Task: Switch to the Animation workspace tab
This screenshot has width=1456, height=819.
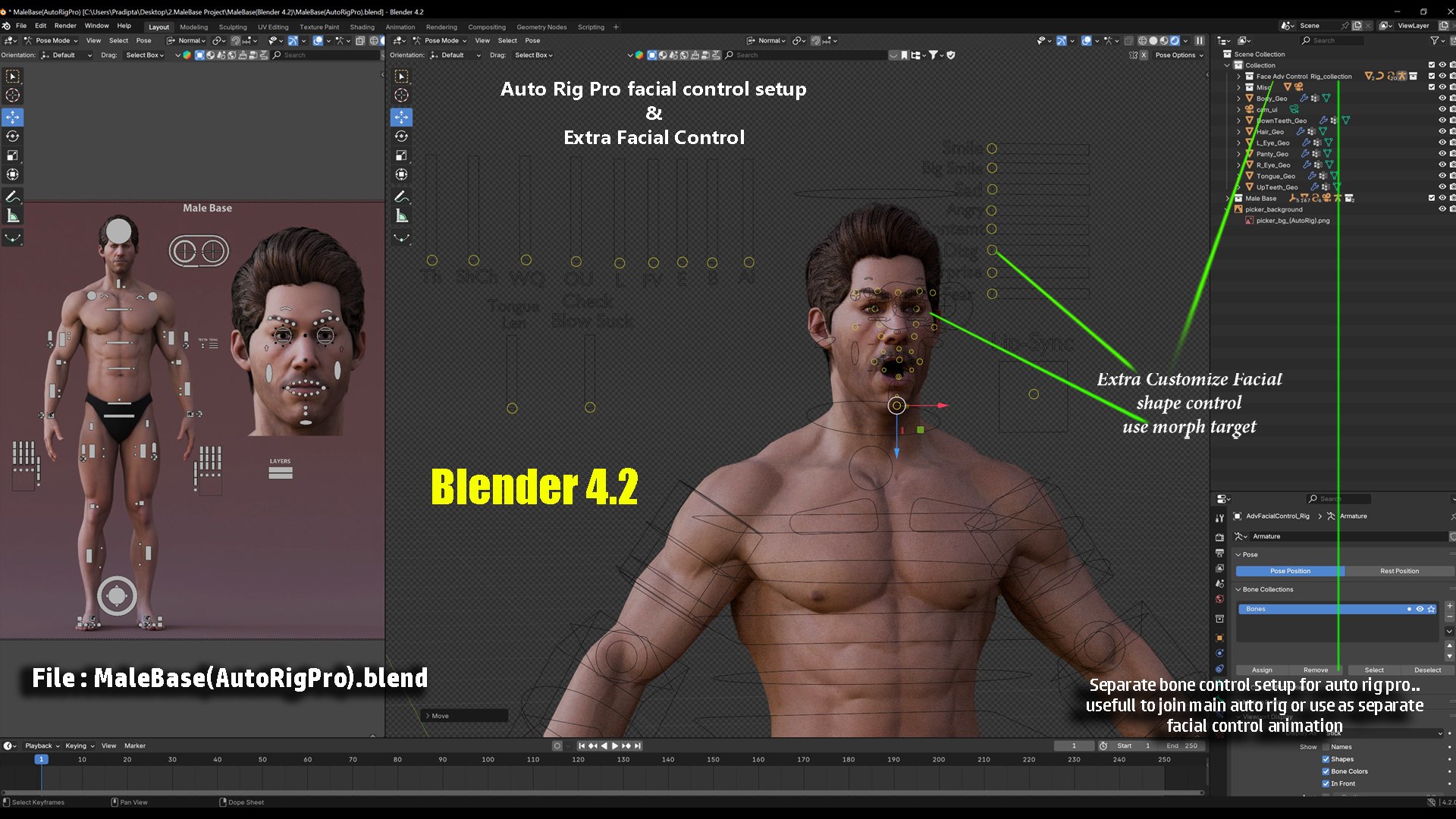Action: point(400,27)
